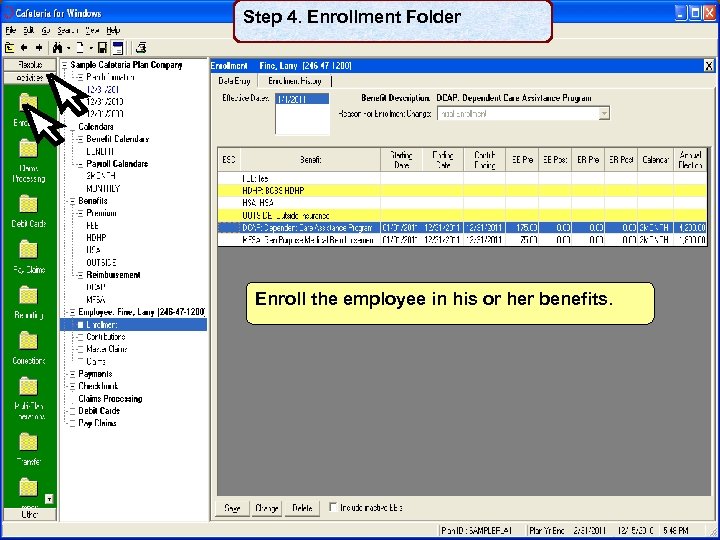
Task: Switch to the Enrollment History tab
Action: point(294,81)
